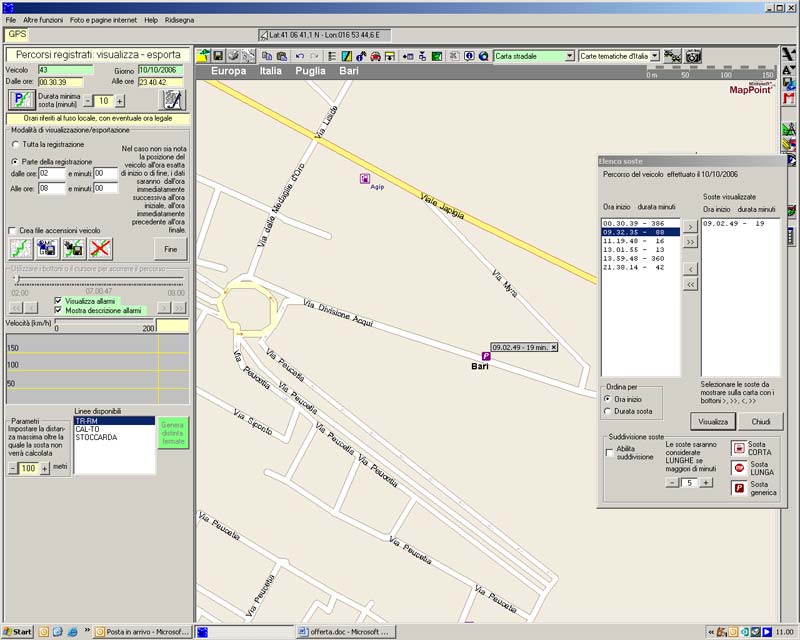Screen dimensions: 800x640
Task: Click the copy icon in map toolbar
Action: point(266,56)
